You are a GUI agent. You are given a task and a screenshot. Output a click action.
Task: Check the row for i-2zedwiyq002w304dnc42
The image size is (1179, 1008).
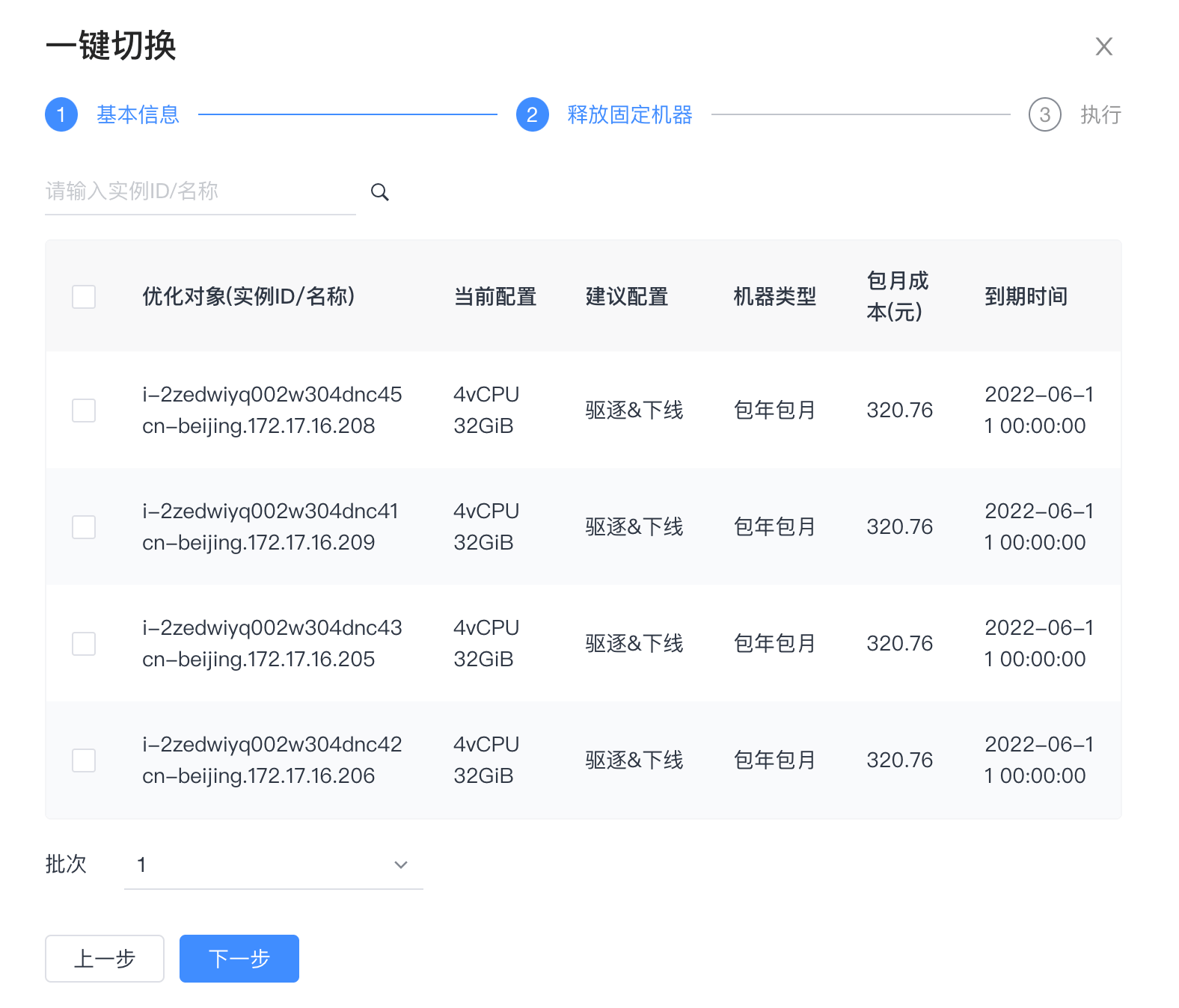(84, 760)
